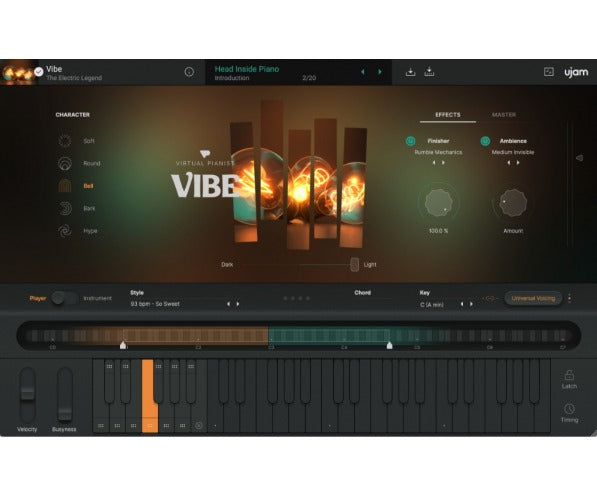Click the Introduction preset category text
Screen dimensions: 597x497
[x=232, y=78]
